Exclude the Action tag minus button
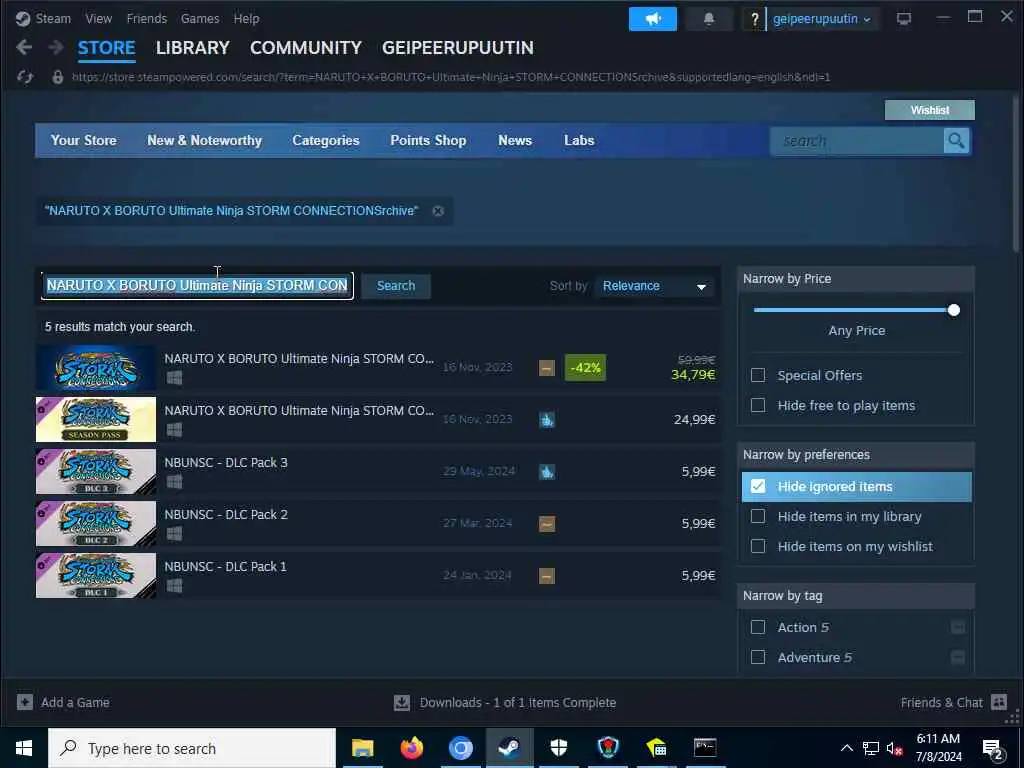Viewport: 1024px width, 768px height. (958, 628)
